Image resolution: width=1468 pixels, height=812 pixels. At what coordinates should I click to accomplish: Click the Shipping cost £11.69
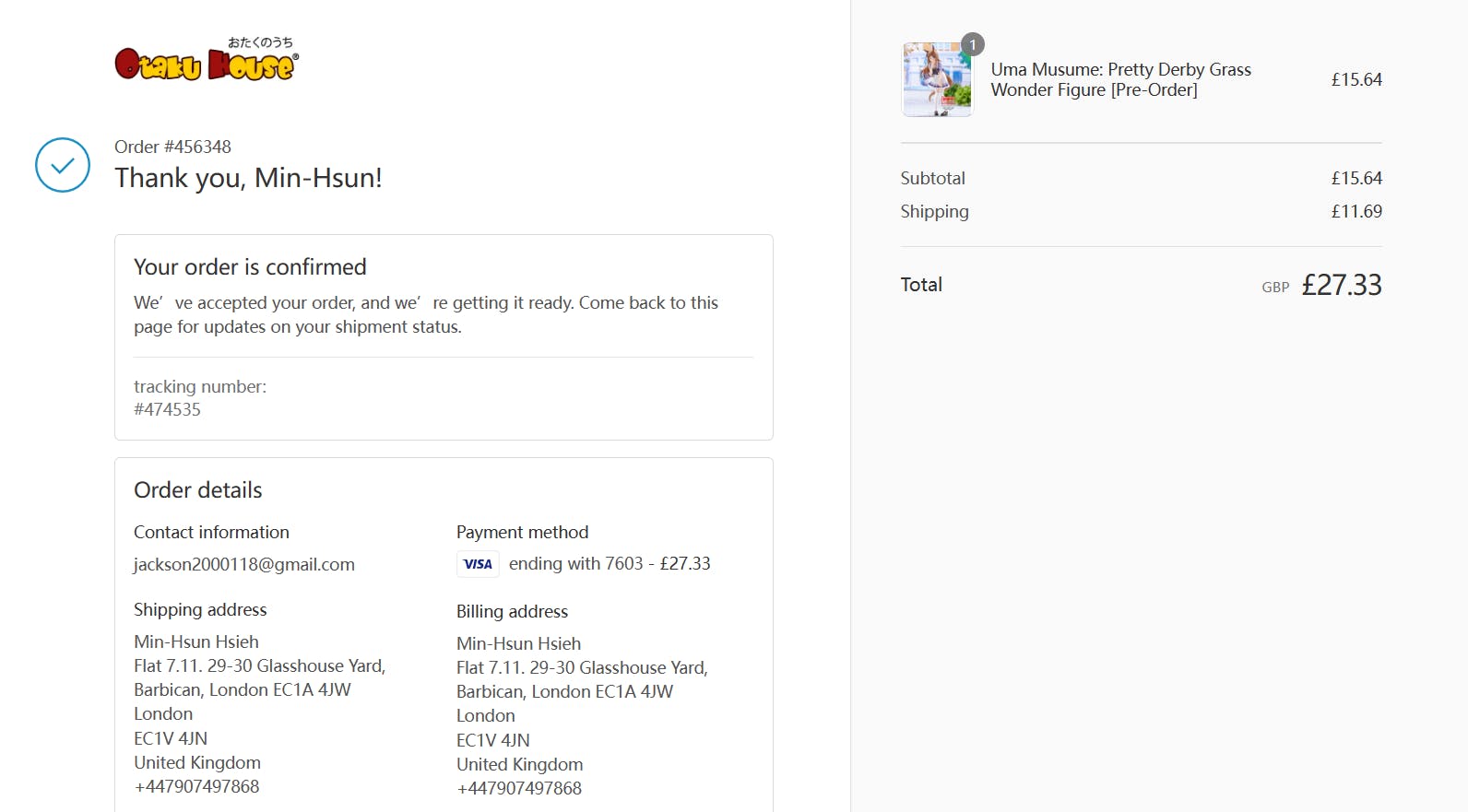pyautogui.click(x=1356, y=211)
